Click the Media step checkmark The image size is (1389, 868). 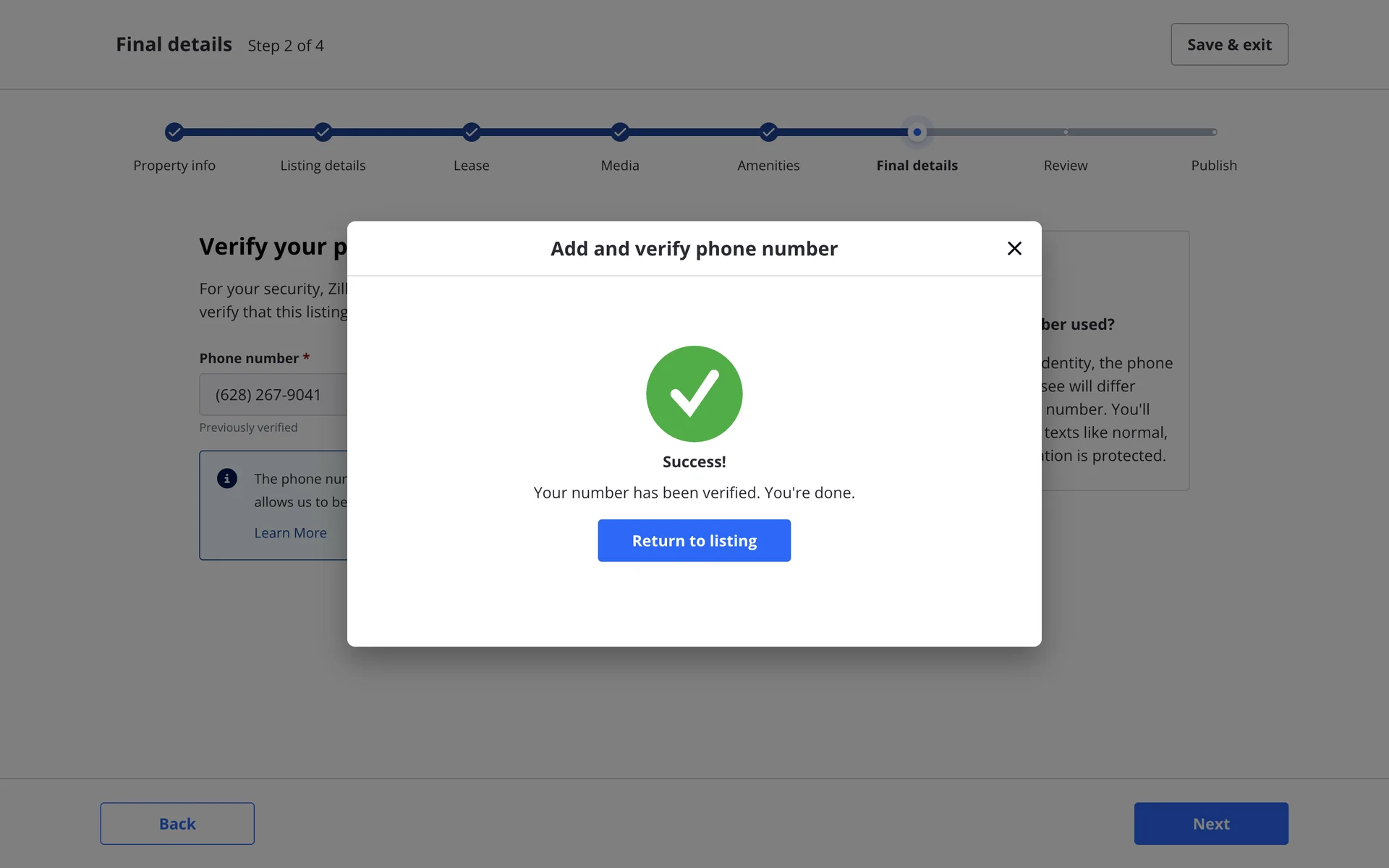tap(620, 132)
